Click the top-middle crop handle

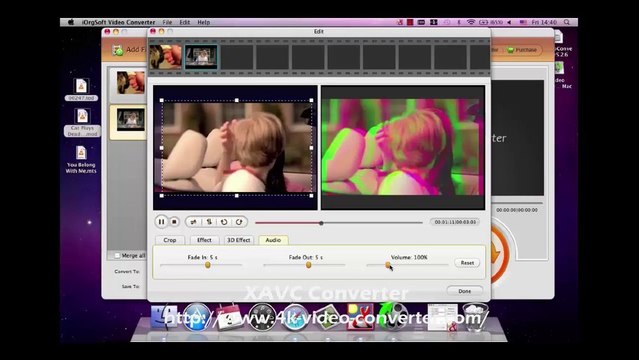pyautogui.click(x=237, y=100)
